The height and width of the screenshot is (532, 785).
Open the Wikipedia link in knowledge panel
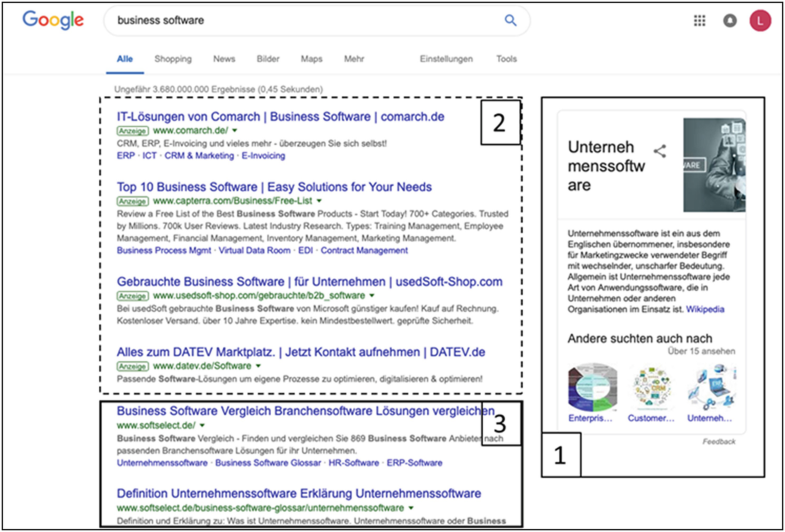[705, 309]
